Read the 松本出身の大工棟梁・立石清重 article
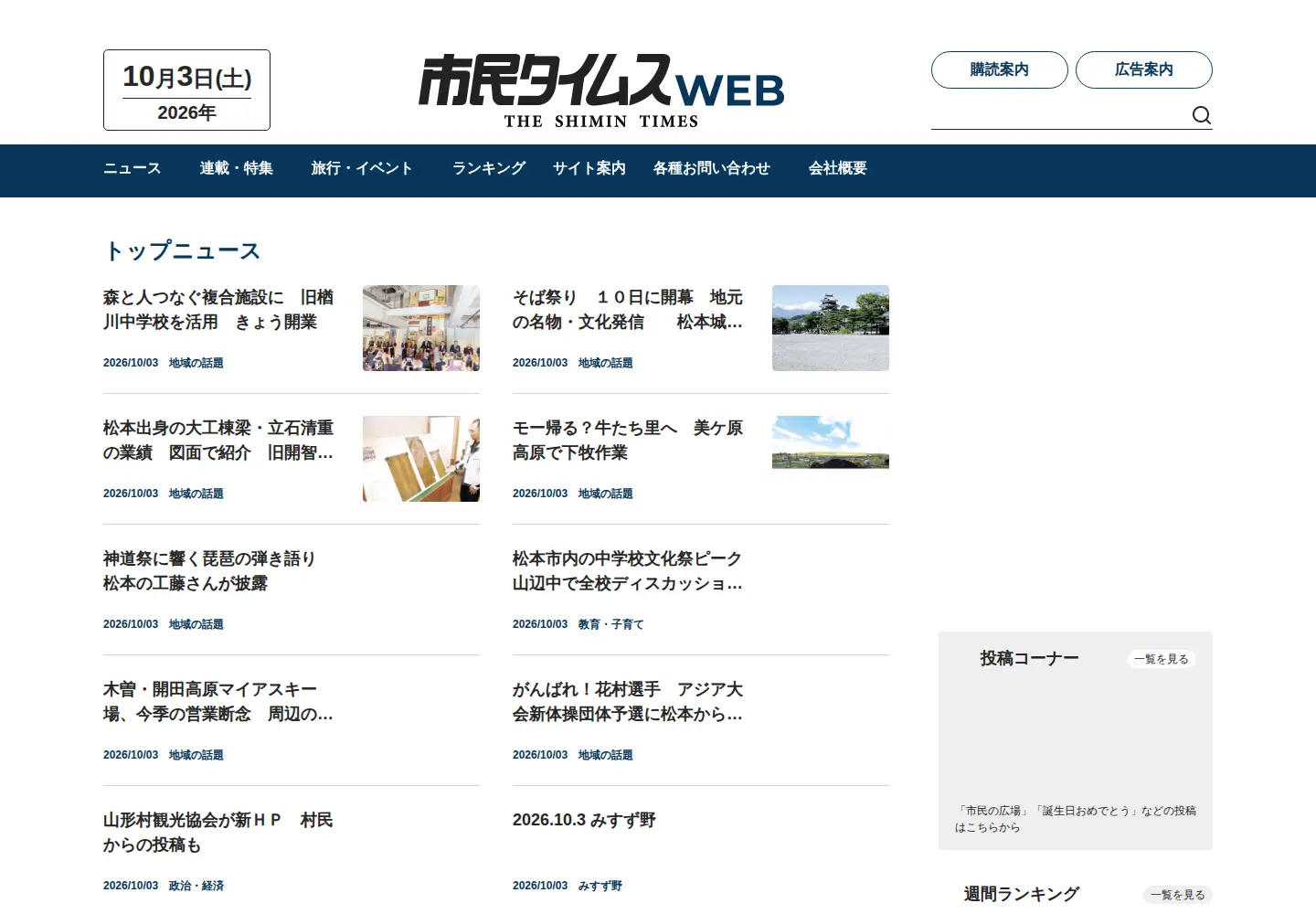 [x=218, y=441]
